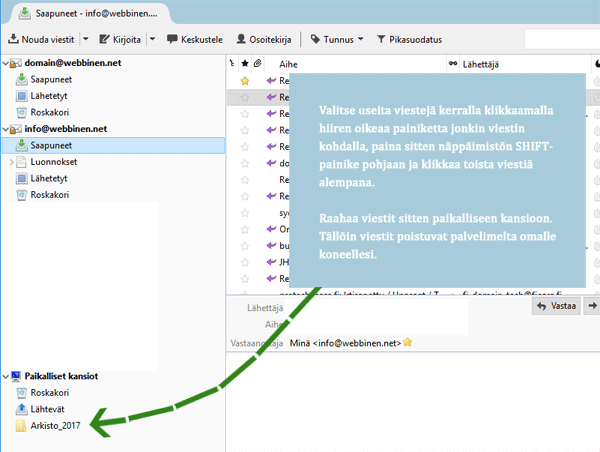Star the message starting with 'Or'
Image resolution: width=600 pixels, height=452 pixels.
point(245,229)
